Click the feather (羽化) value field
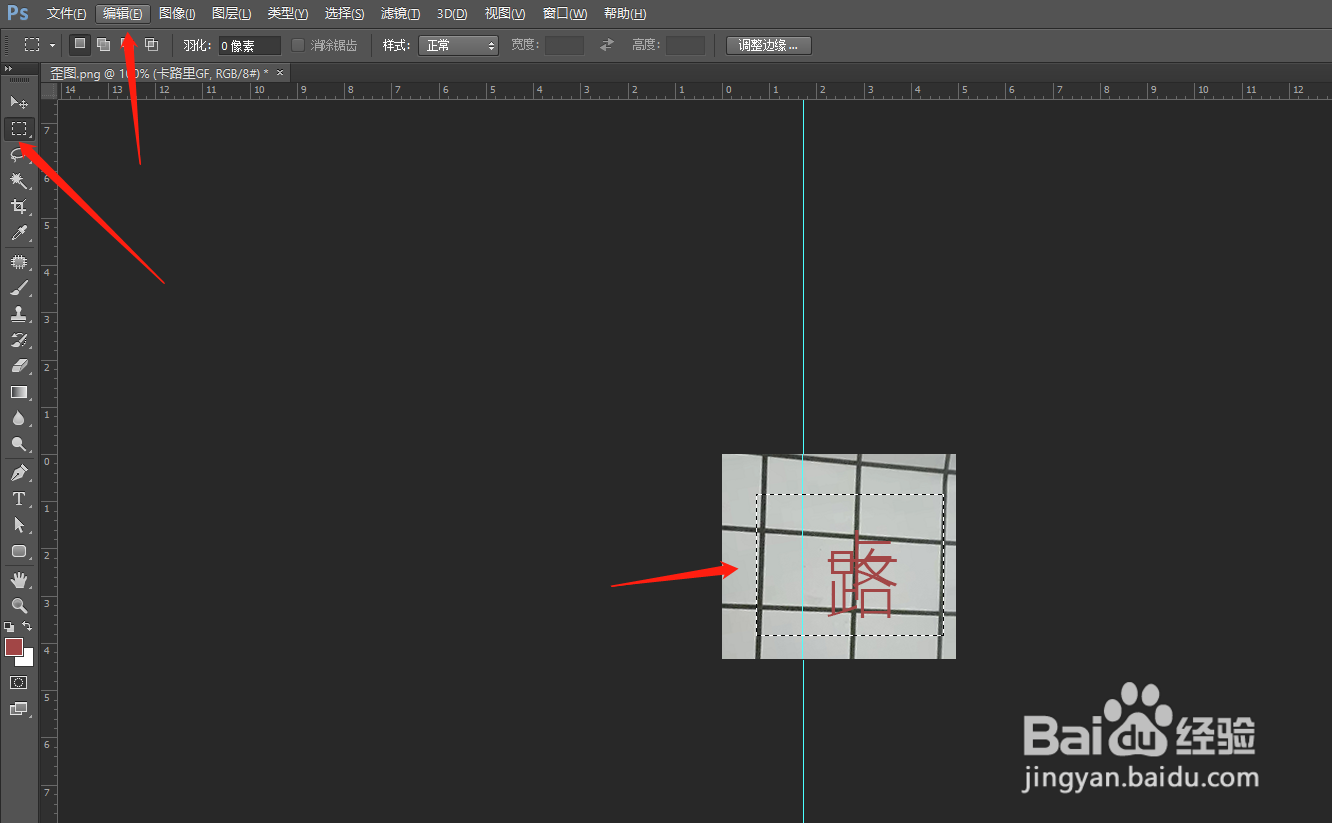 click(249, 46)
